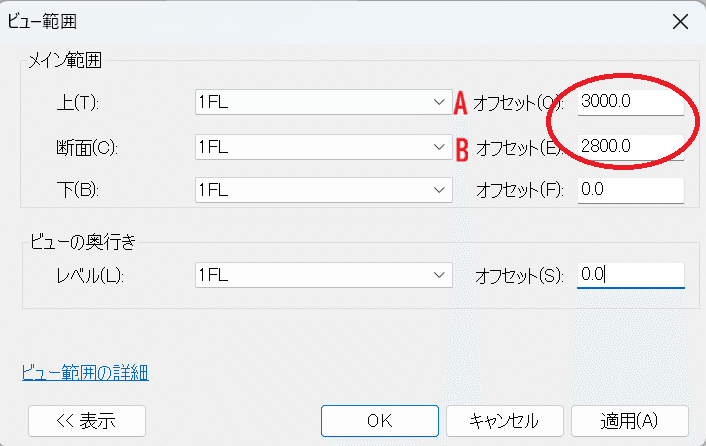Screen dimensions: 706x446
Task: Apply changes with 適用(A) button
Action: click(630, 420)
